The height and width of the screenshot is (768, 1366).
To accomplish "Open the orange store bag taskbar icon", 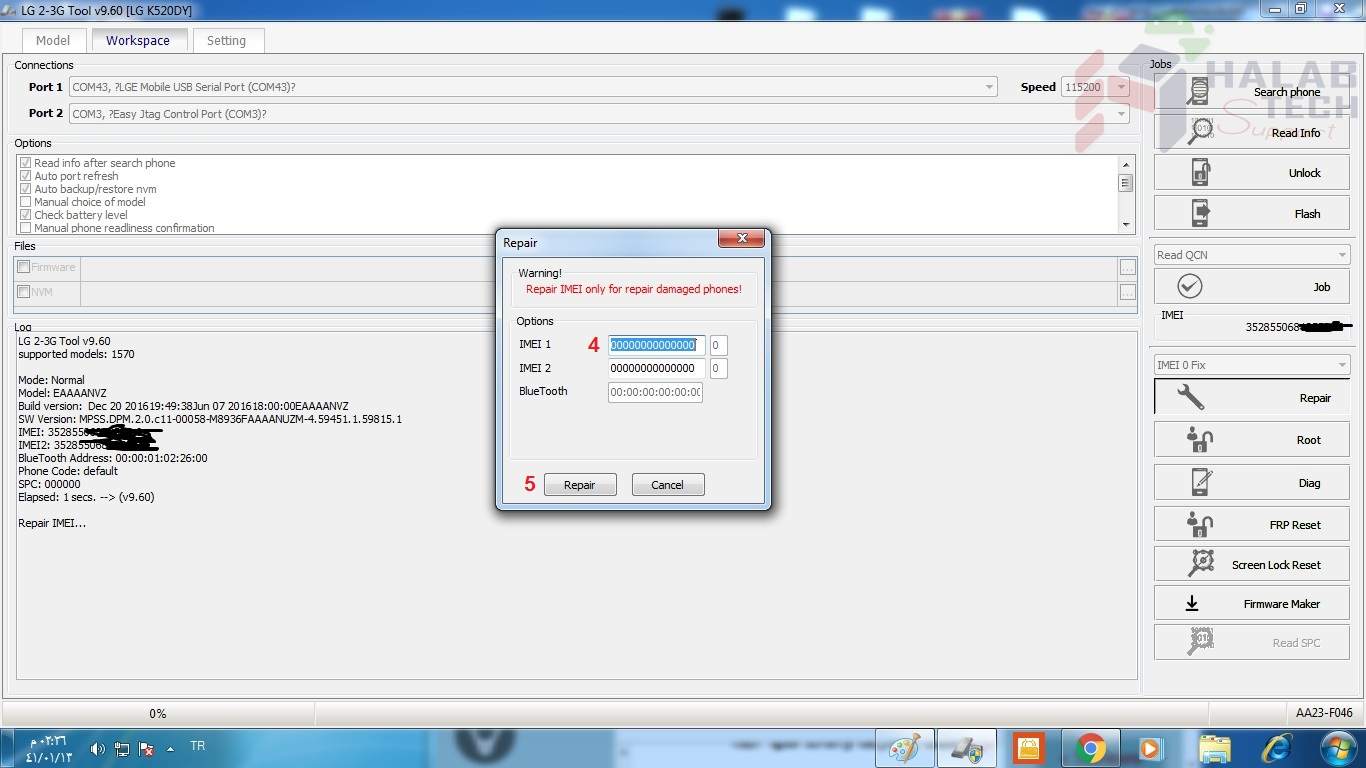I will [1028, 748].
